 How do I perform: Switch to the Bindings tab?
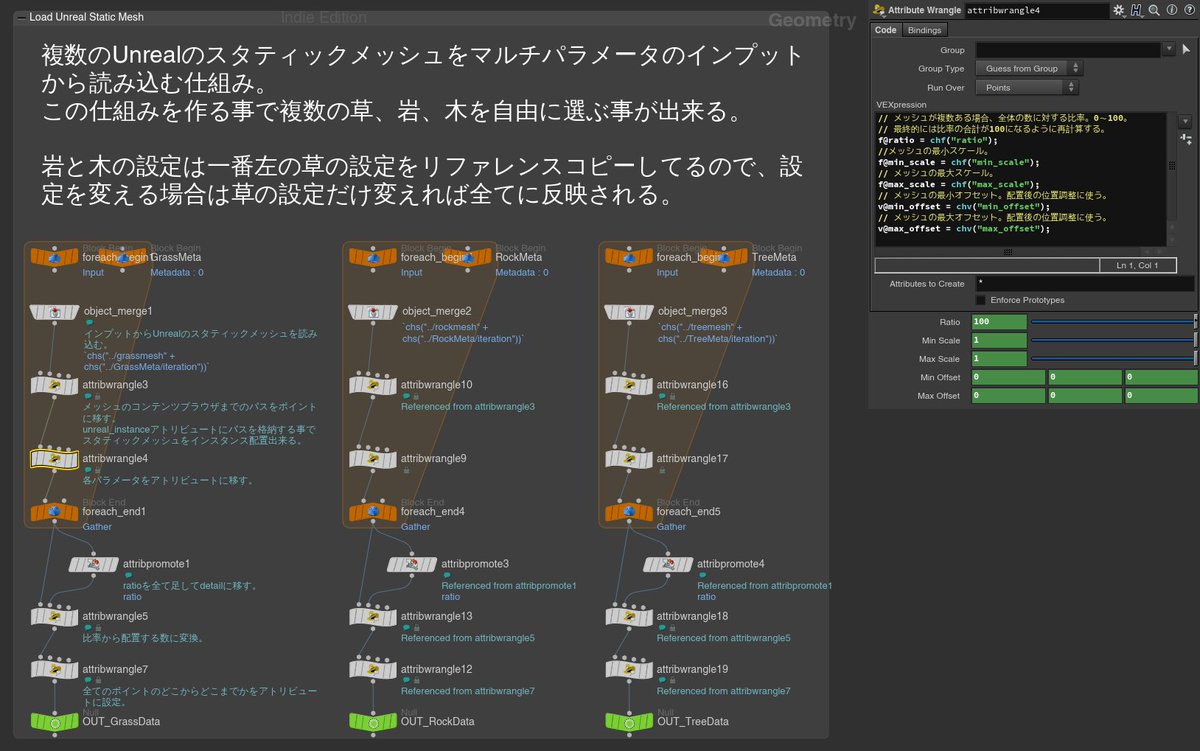pyautogui.click(x=924, y=29)
